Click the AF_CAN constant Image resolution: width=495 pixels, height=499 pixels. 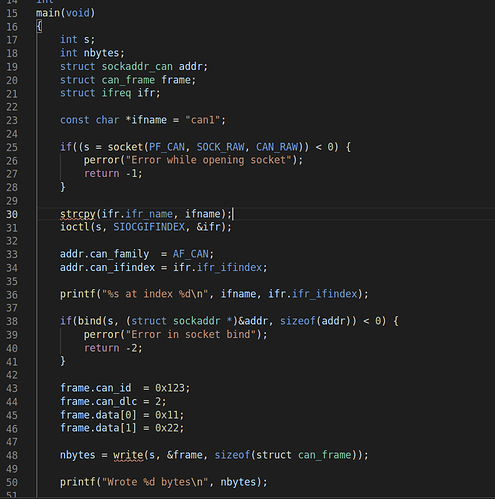(191, 254)
